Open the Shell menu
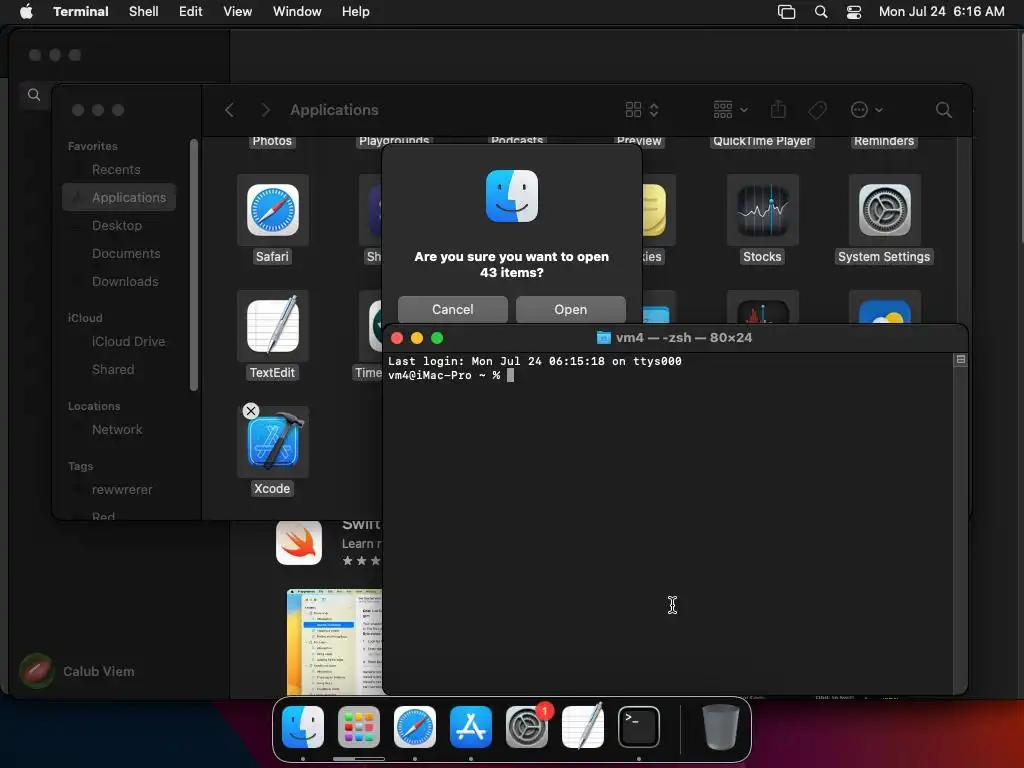This screenshot has width=1024, height=768. point(144,12)
